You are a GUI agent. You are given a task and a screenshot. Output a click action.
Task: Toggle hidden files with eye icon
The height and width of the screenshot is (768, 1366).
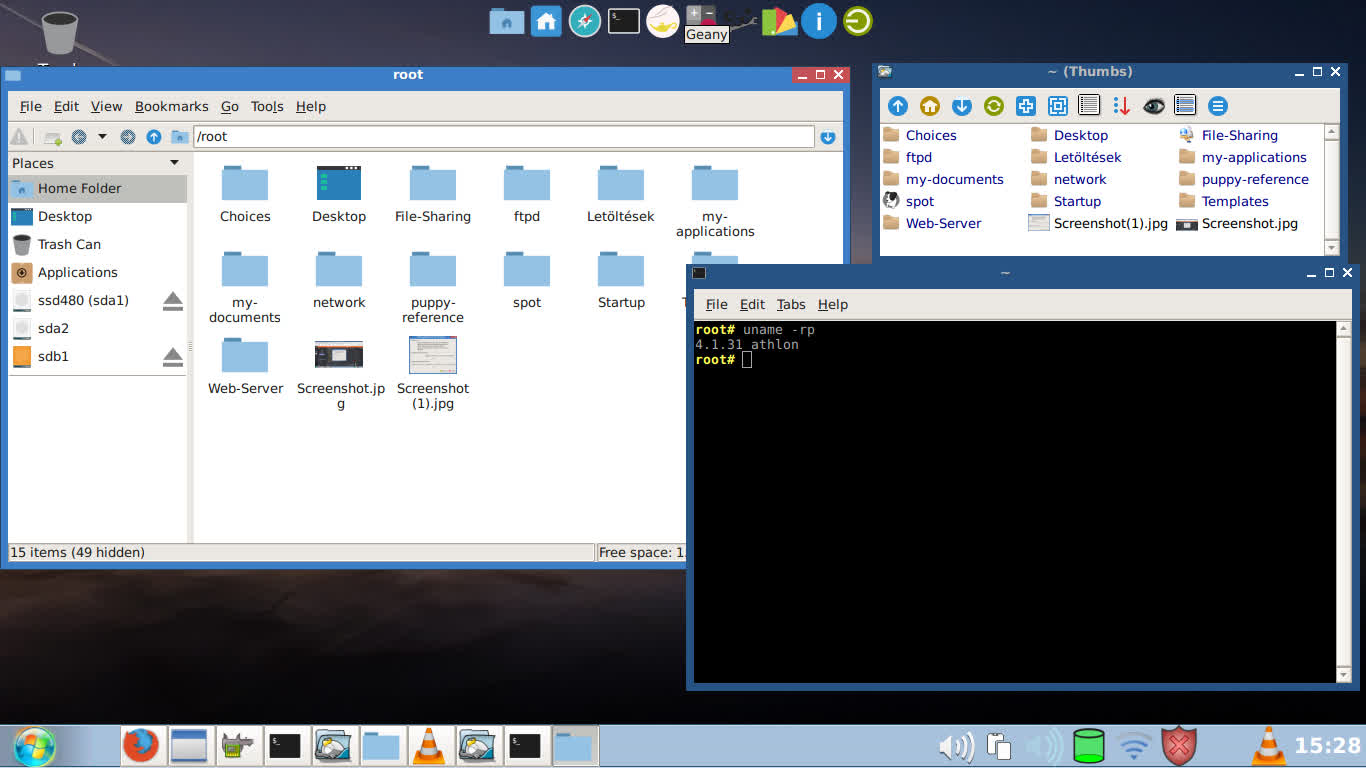pos(1154,106)
